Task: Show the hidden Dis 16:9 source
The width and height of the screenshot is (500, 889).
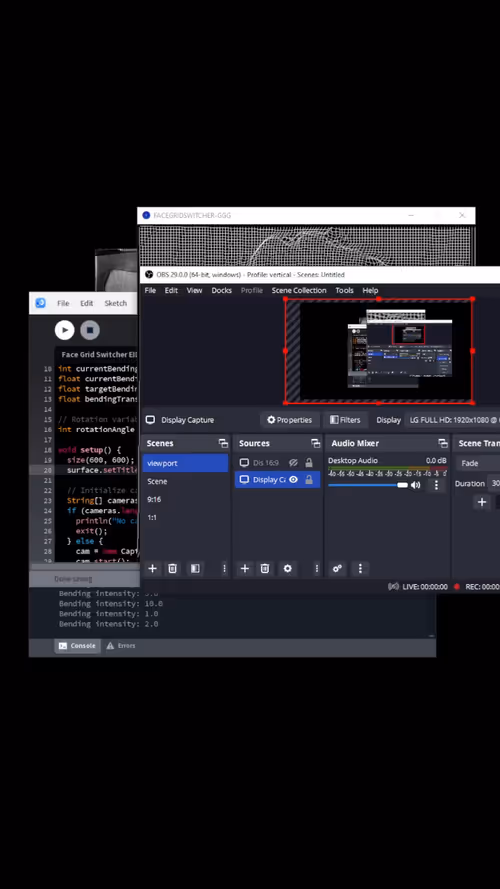Action: (x=293, y=463)
